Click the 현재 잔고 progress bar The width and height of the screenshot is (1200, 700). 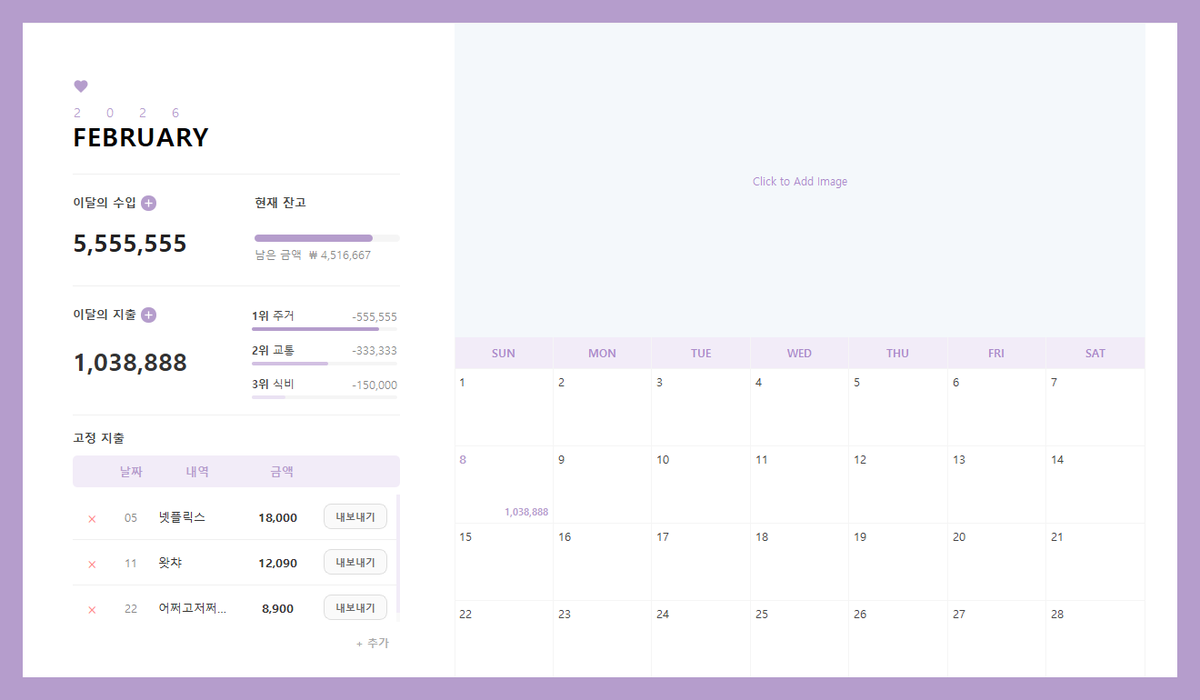point(327,238)
